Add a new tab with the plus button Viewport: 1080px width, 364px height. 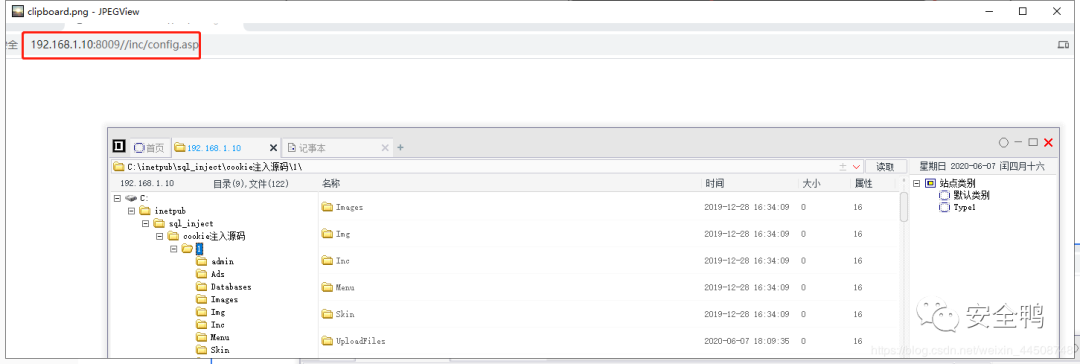click(x=401, y=148)
